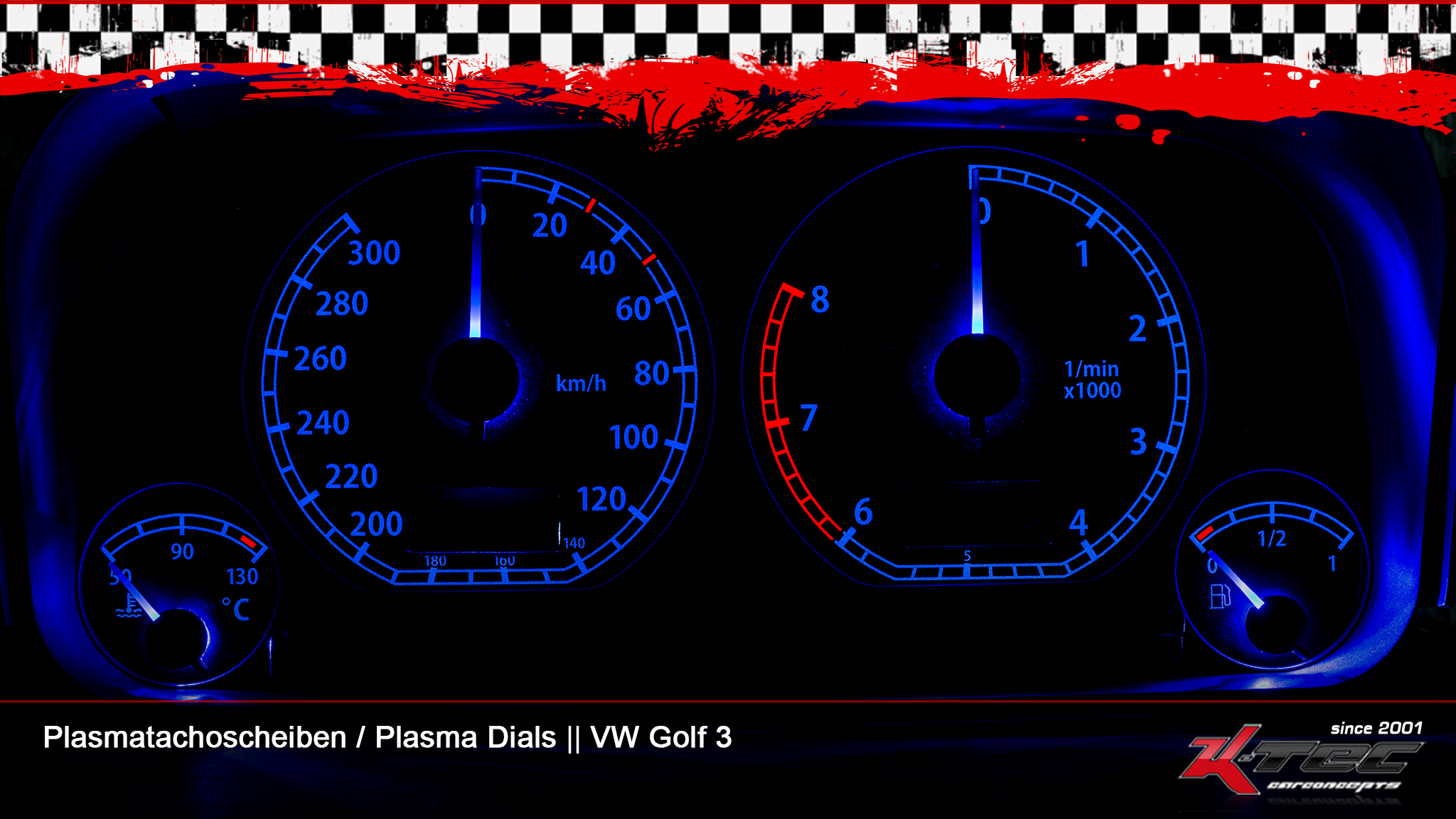Click the '260' speedometer marking
1456x819 pixels.
click(321, 358)
